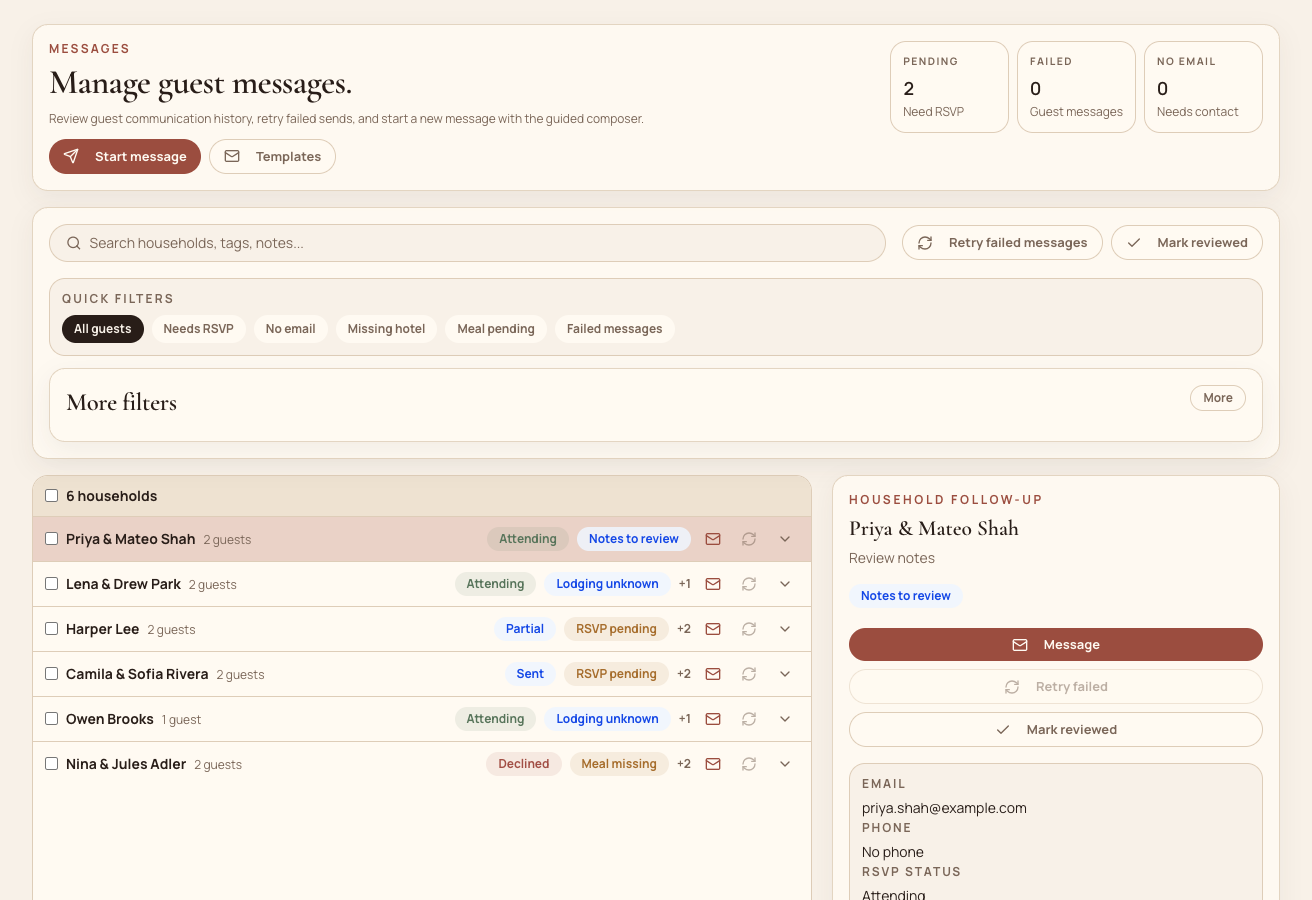Click the mail icon in Owen Brooks row
1312x900 pixels.
pos(713,719)
